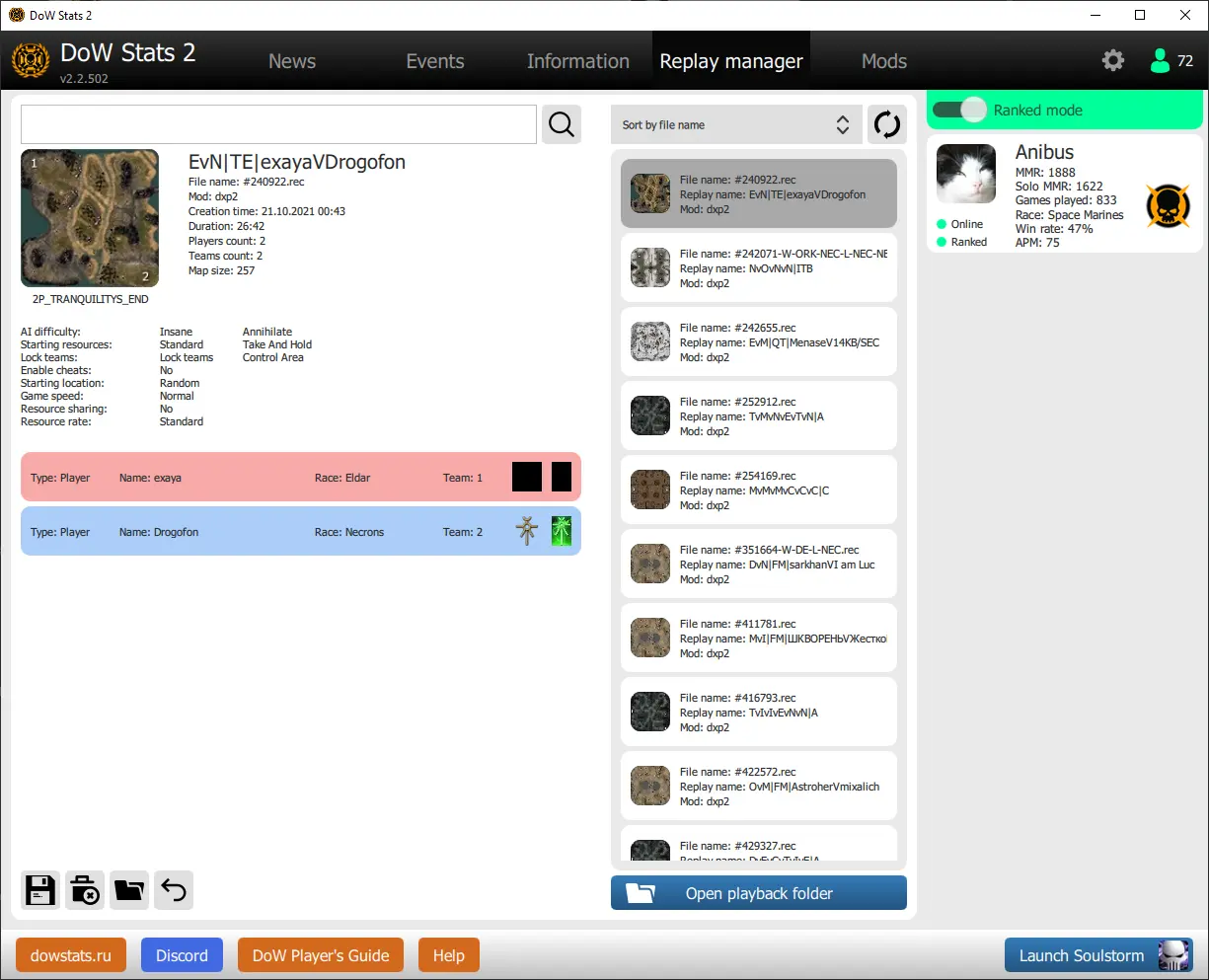
Task: Click map thumbnail of replay #351664
Action: point(650,564)
